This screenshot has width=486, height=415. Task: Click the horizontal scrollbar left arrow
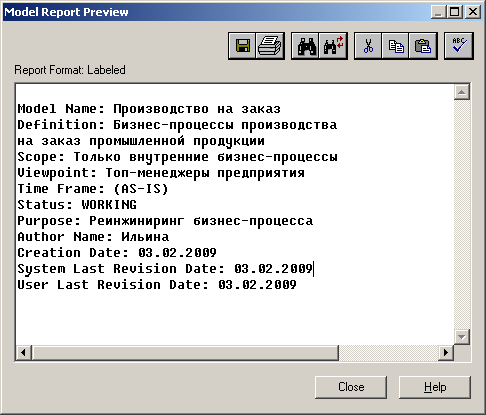click(x=23, y=352)
